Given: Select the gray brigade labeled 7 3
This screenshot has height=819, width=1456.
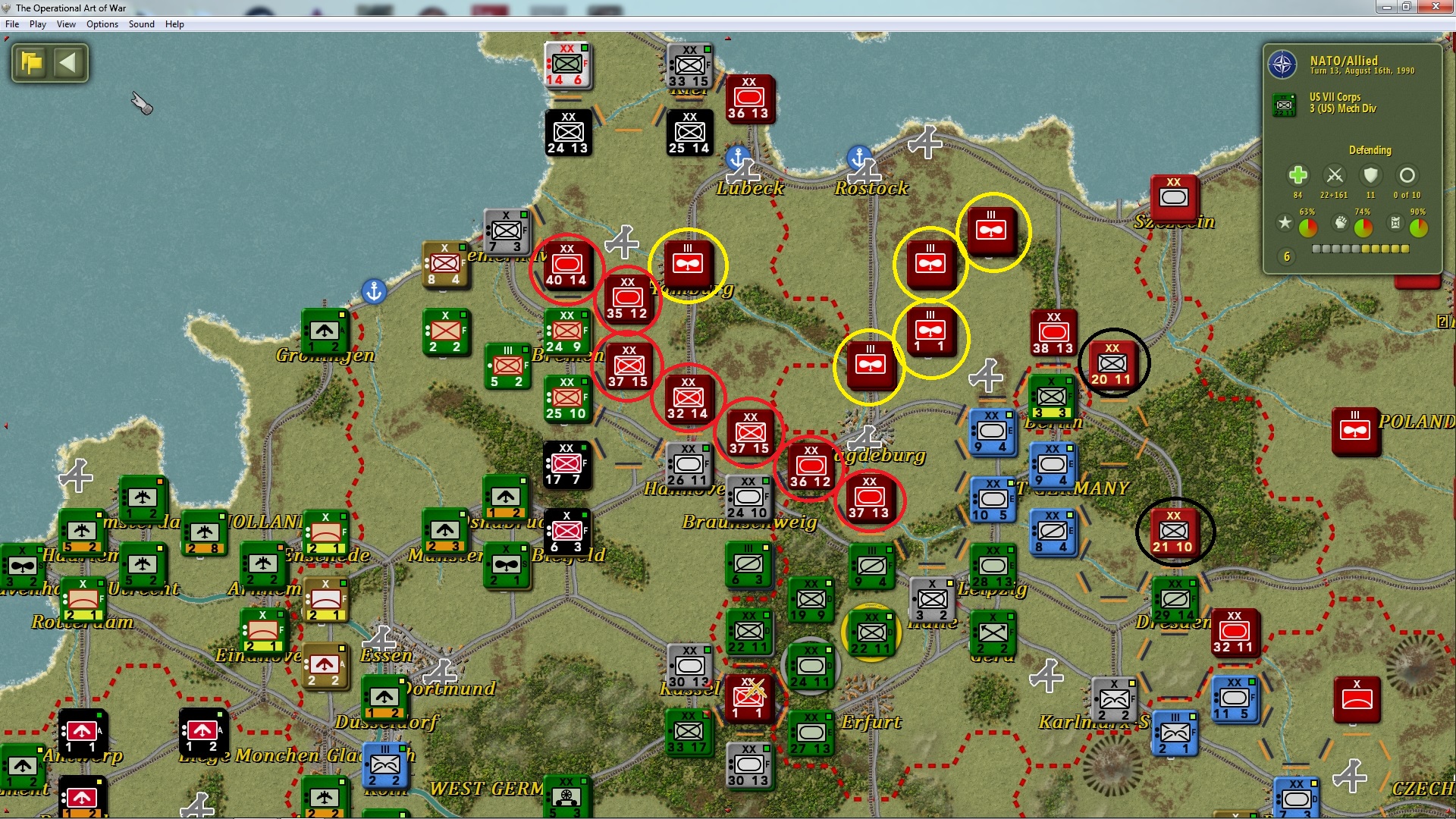Looking at the screenshot, I should pyautogui.click(x=506, y=231).
